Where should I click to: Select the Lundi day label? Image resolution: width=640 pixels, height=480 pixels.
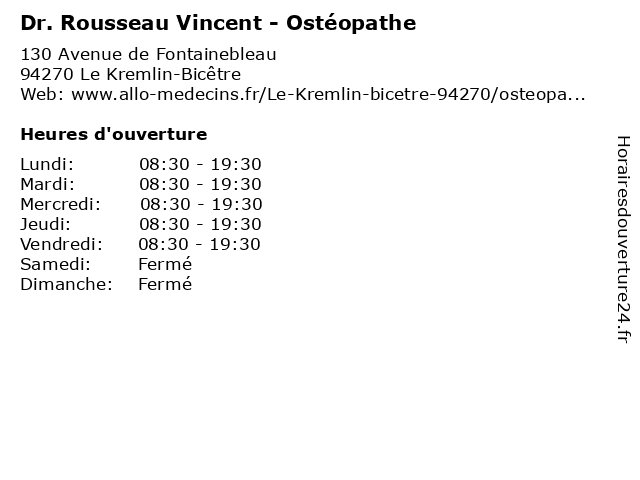click(x=47, y=164)
